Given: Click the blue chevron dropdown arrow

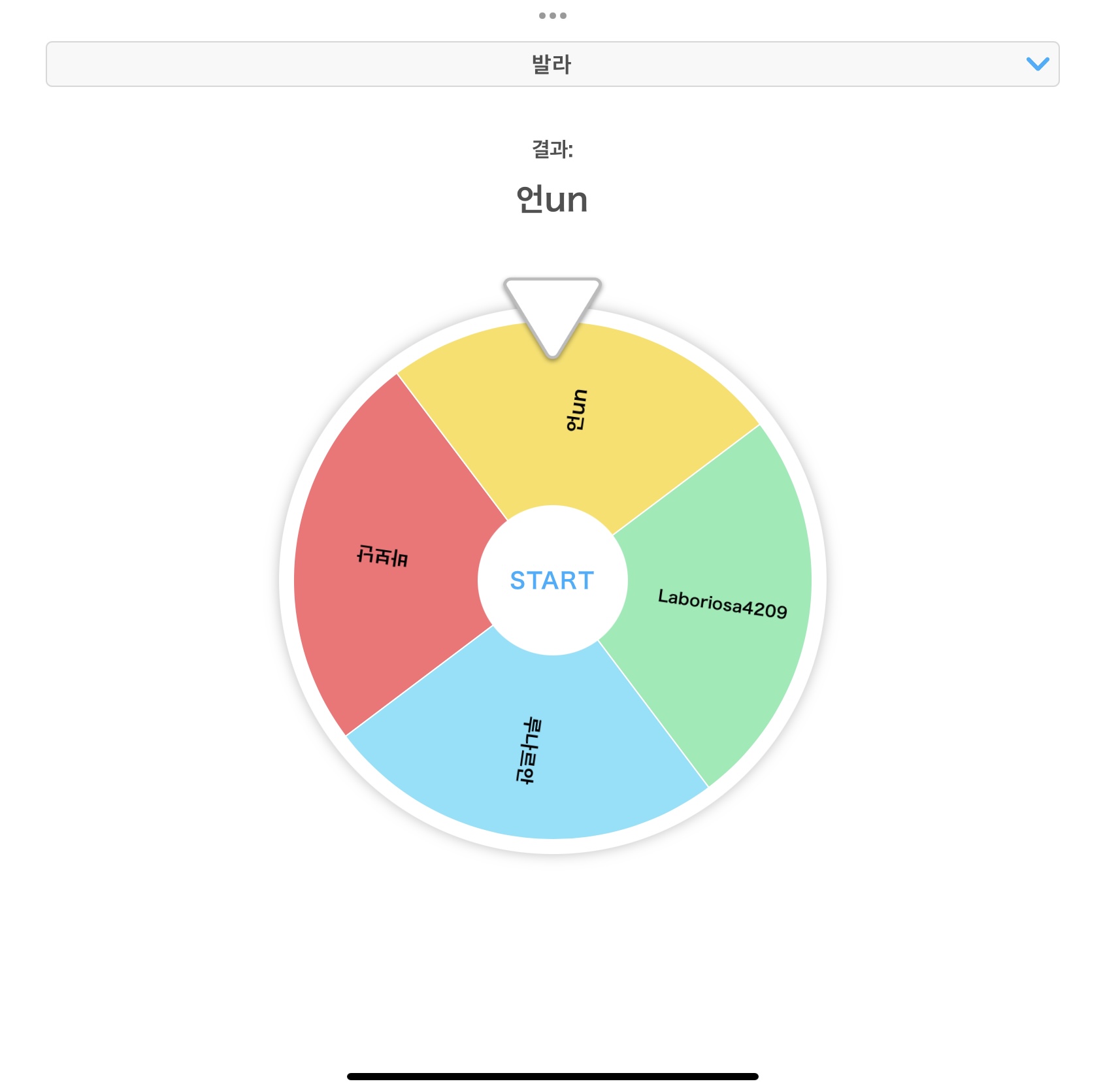Looking at the screenshot, I should [1037, 64].
